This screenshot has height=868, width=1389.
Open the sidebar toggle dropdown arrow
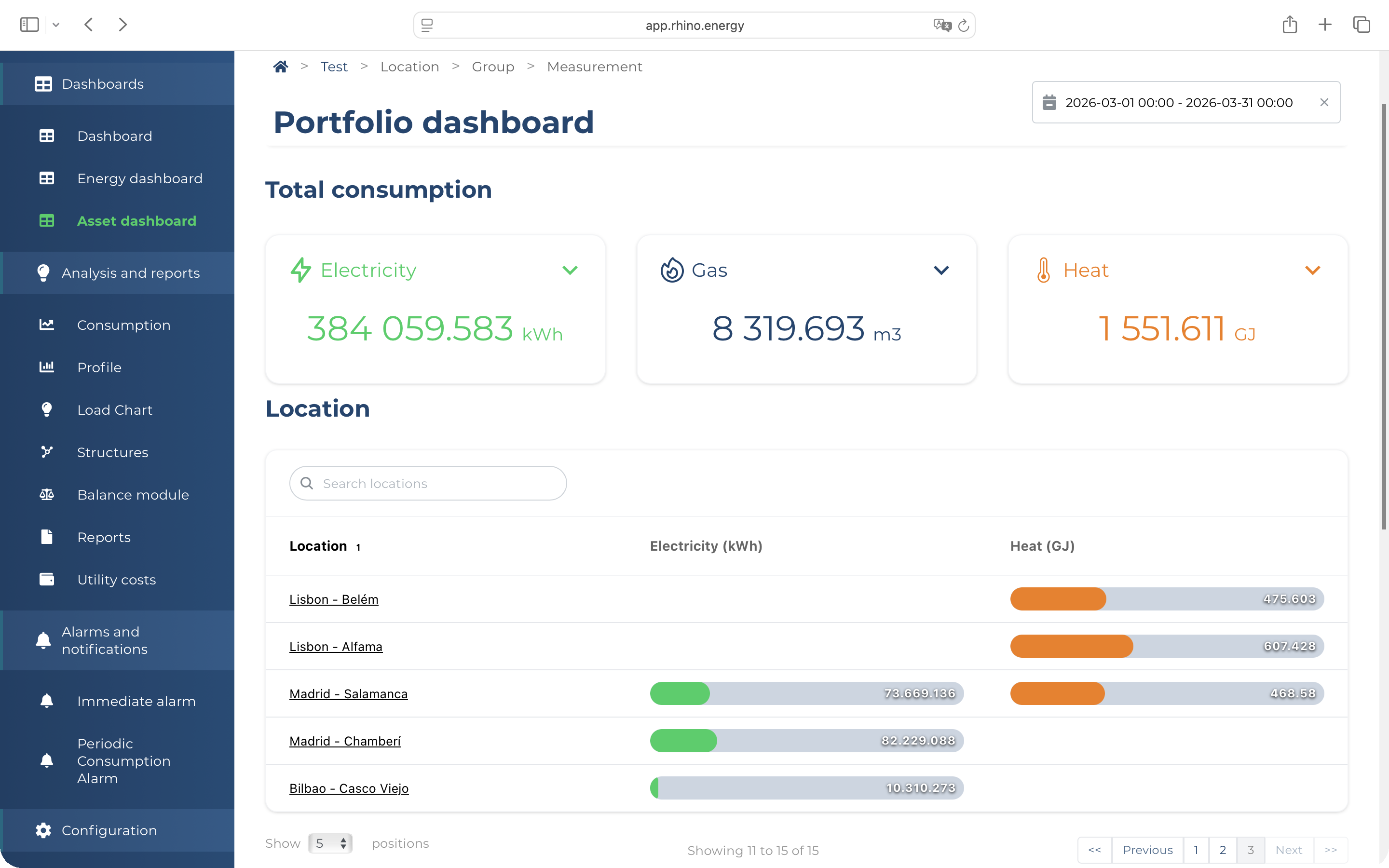(x=55, y=25)
